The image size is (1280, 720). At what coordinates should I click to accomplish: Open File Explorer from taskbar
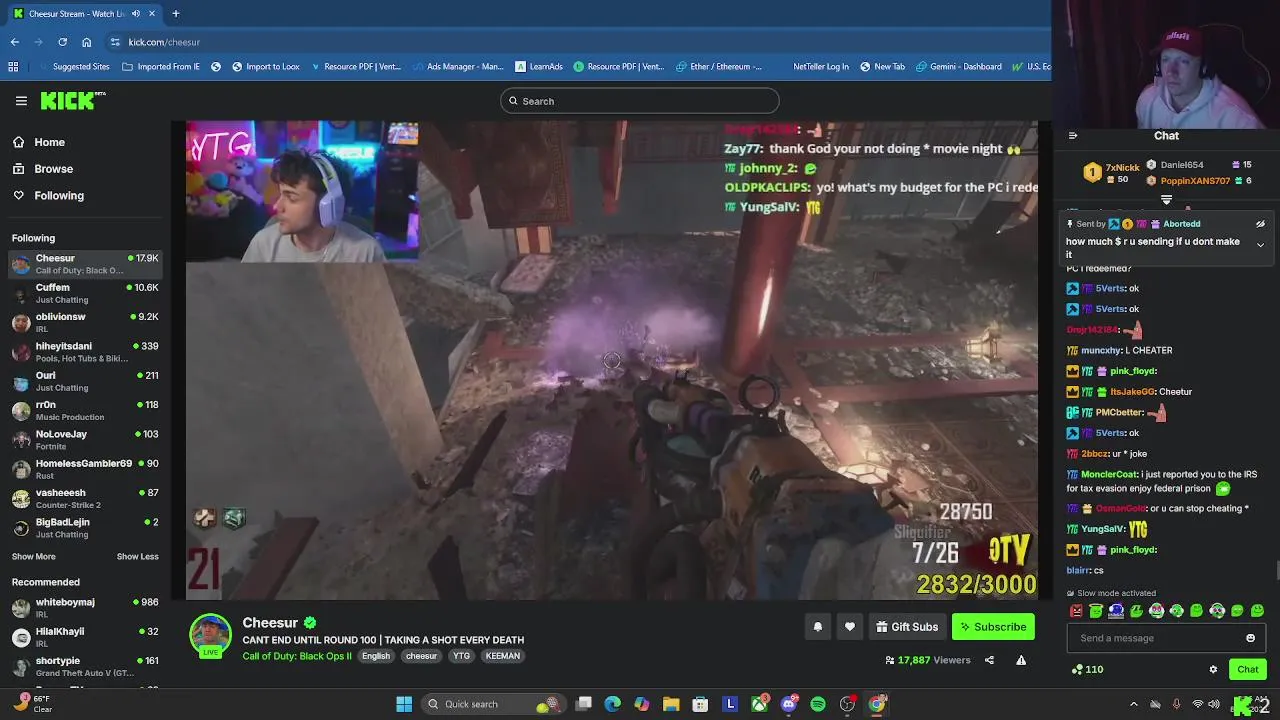click(671, 704)
